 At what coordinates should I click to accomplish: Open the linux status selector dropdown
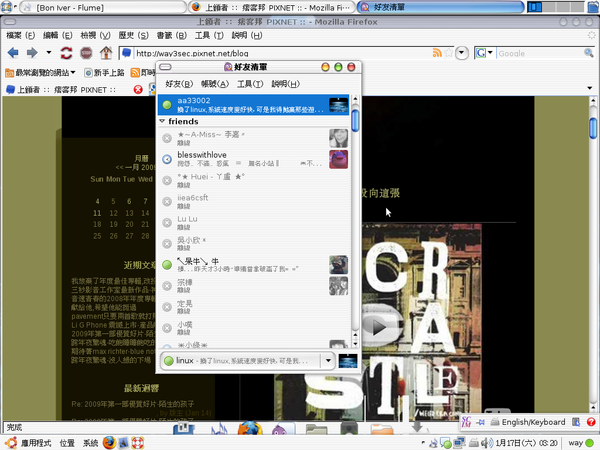coord(328,360)
